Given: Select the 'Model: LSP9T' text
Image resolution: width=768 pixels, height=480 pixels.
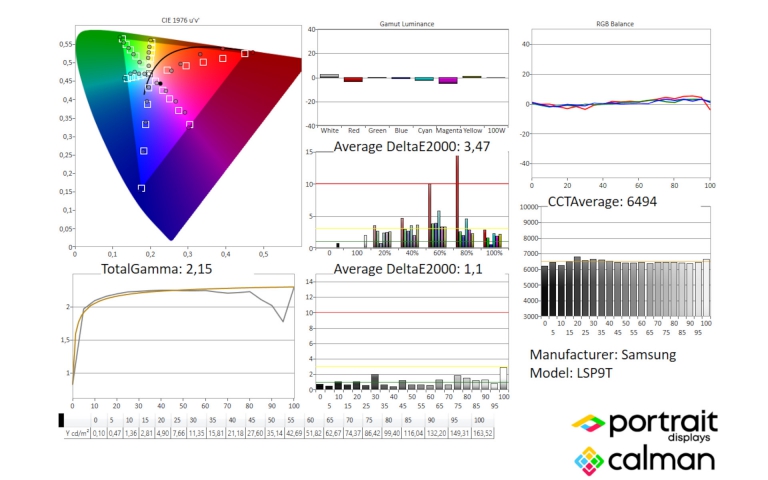Looking at the screenshot, I should click(x=571, y=373).
